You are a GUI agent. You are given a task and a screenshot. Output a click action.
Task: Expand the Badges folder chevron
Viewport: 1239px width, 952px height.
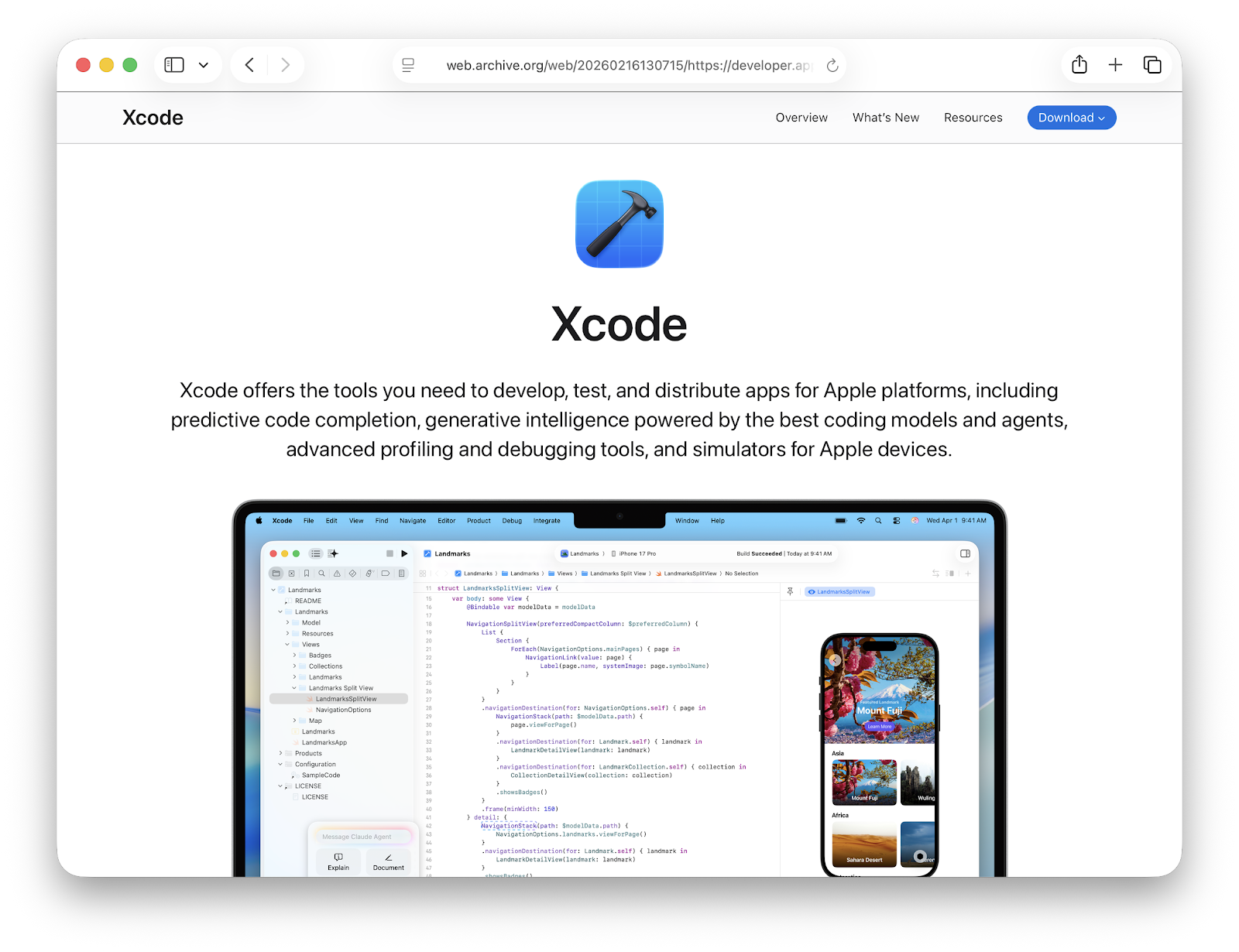294,655
